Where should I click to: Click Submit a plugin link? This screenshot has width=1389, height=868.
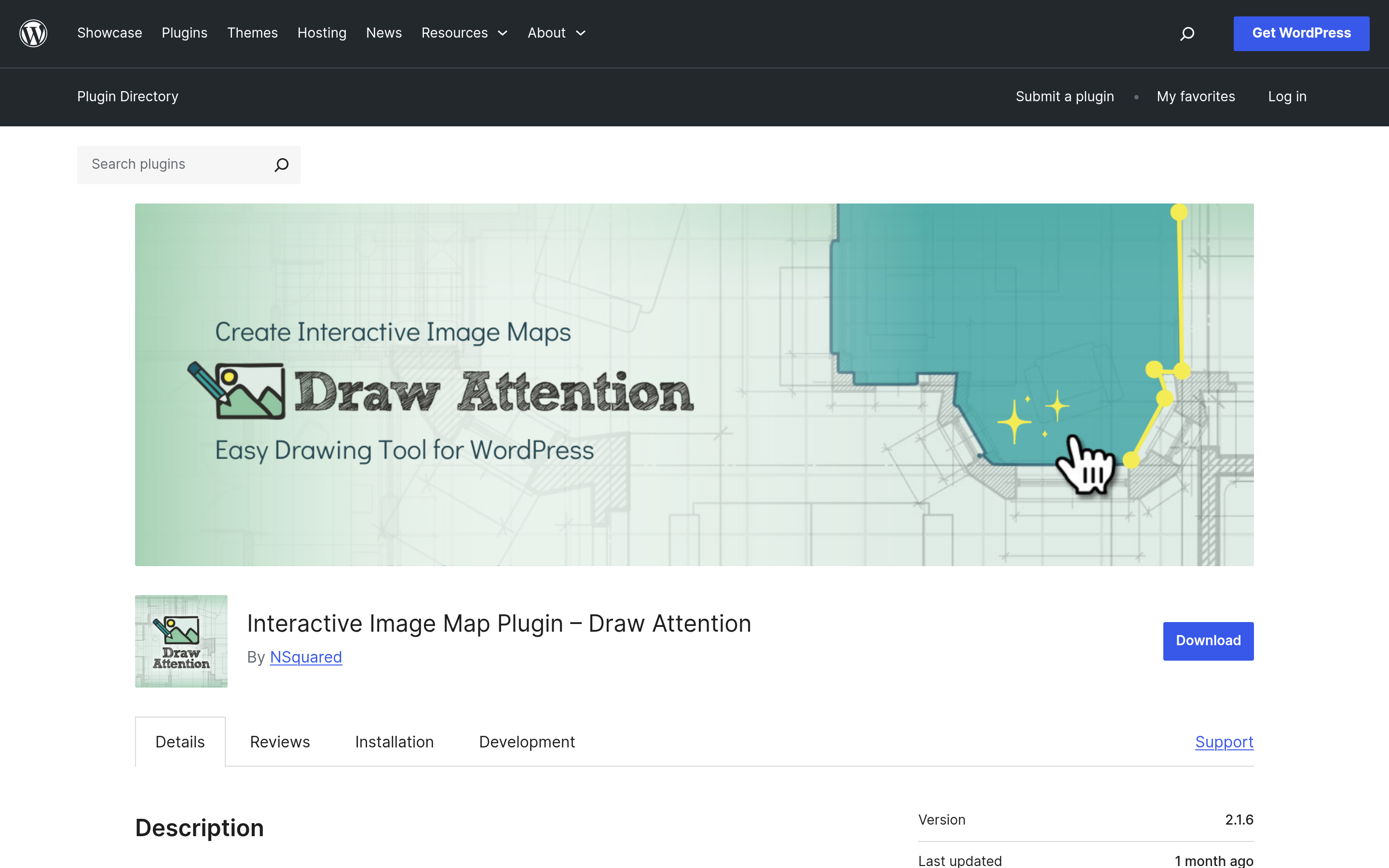coord(1065,96)
